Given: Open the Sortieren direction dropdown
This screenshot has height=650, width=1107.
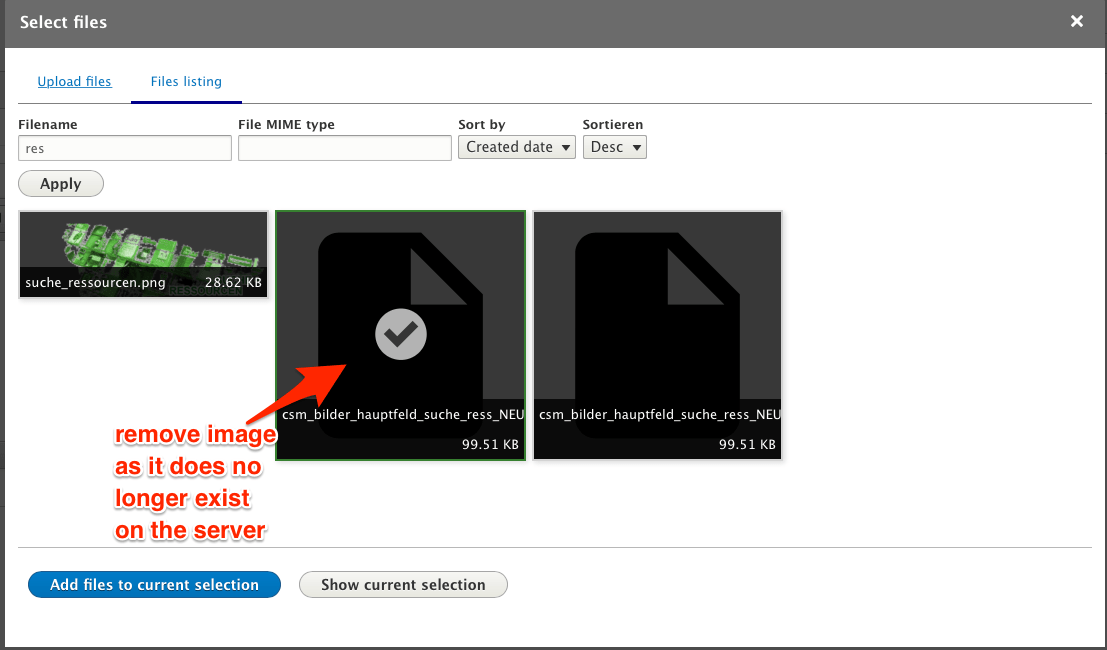Looking at the screenshot, I should tap(614, 146).
